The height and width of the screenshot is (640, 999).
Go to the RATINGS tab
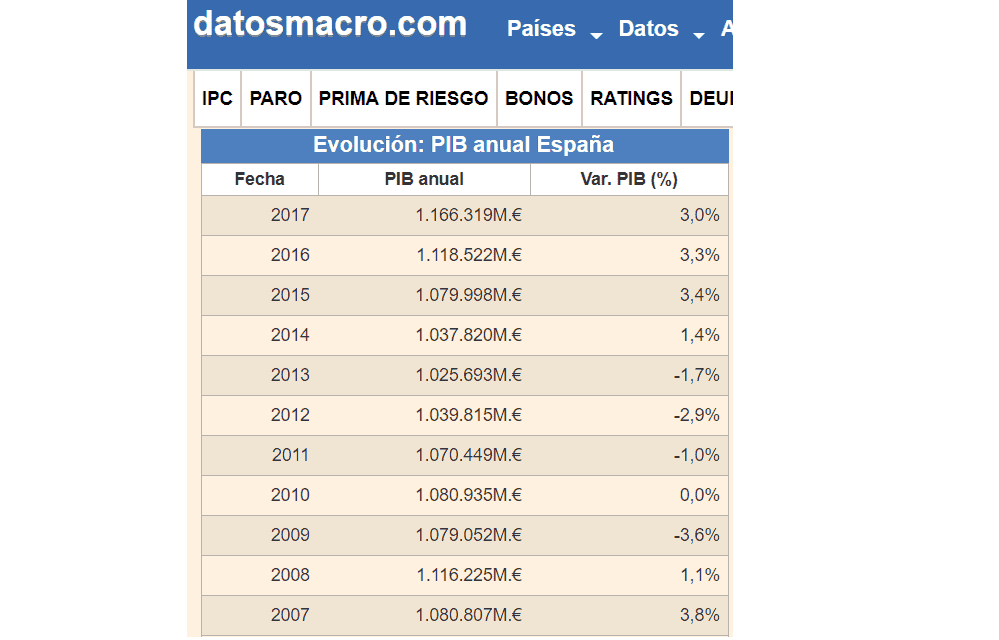tap(631, 98)
